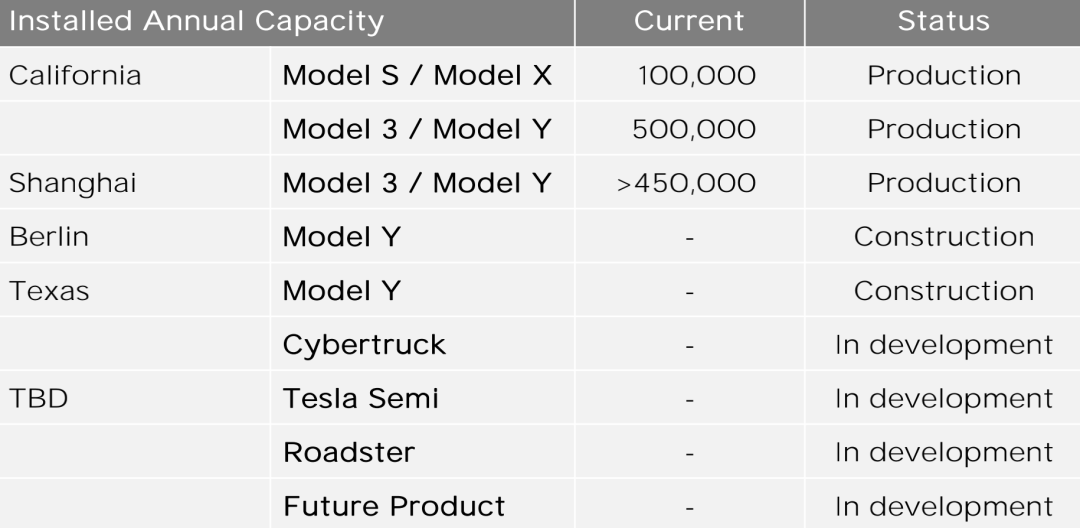Select the 'Status' column header
Image resolution: width=1080 pixels, height=528 pixels.
click(943, 22)
